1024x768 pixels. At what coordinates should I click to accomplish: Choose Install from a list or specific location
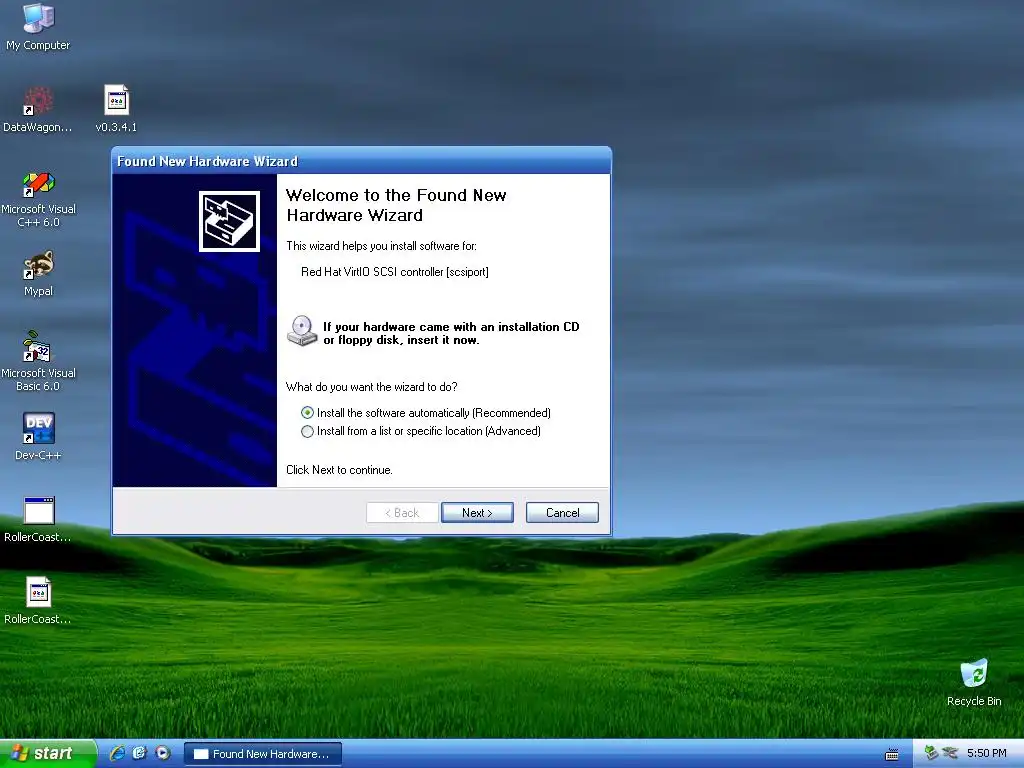(x=421, y=431)
